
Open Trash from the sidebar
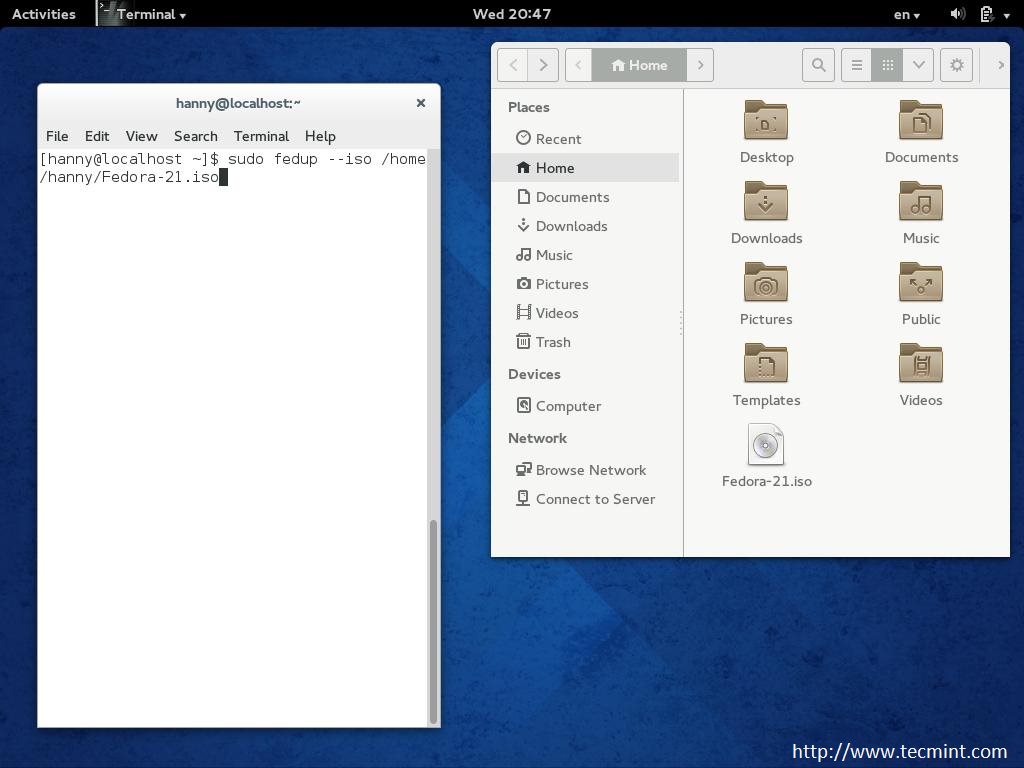click(552, 341)
